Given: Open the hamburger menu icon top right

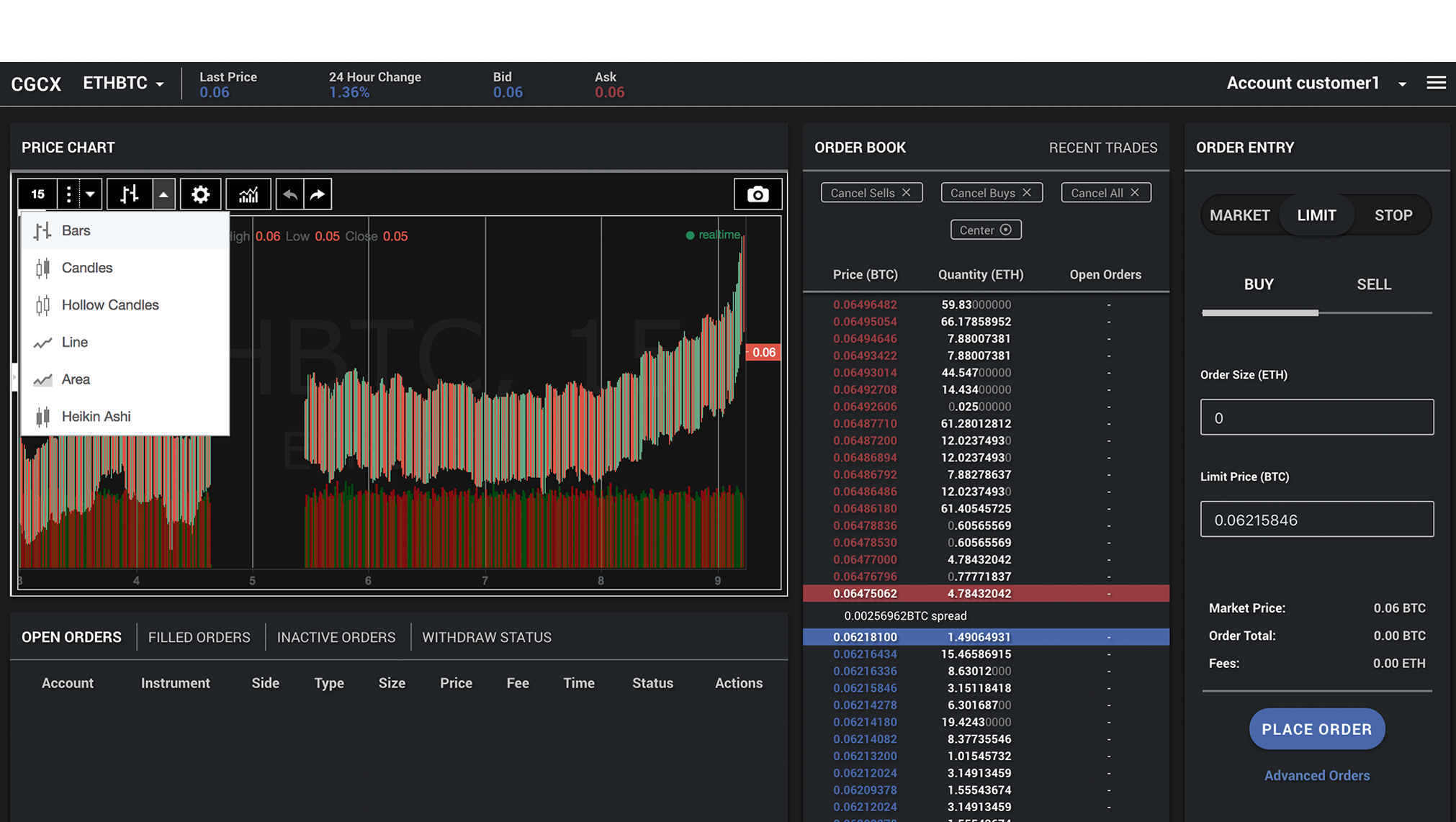Looking at the screenshot, I should [1436, 83].
